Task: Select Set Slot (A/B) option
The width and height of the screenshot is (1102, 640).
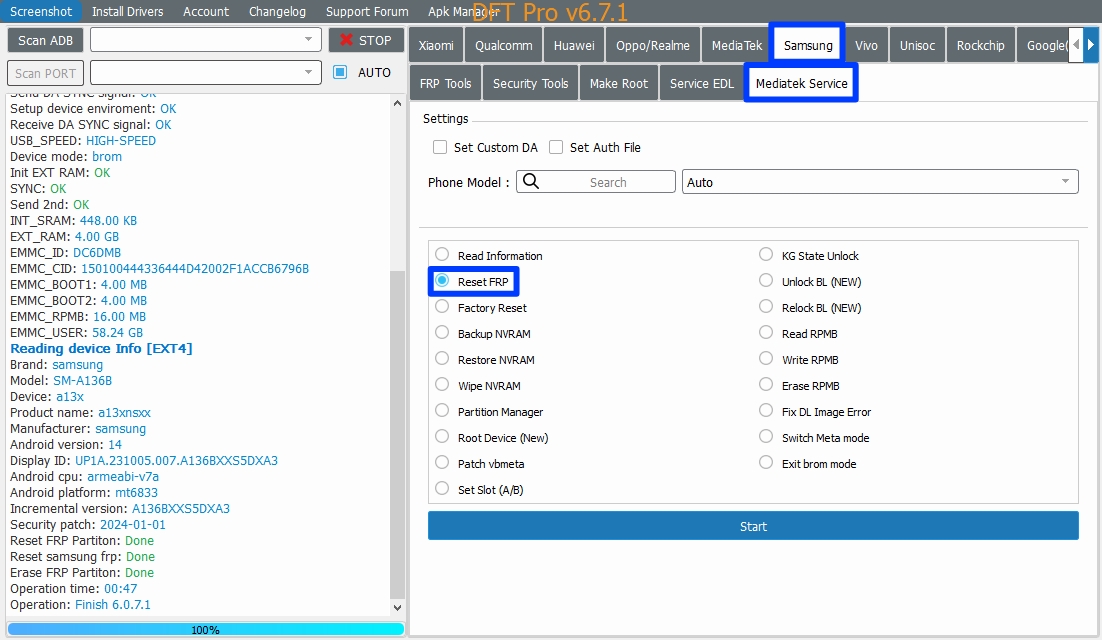Action: pos(442,488)
